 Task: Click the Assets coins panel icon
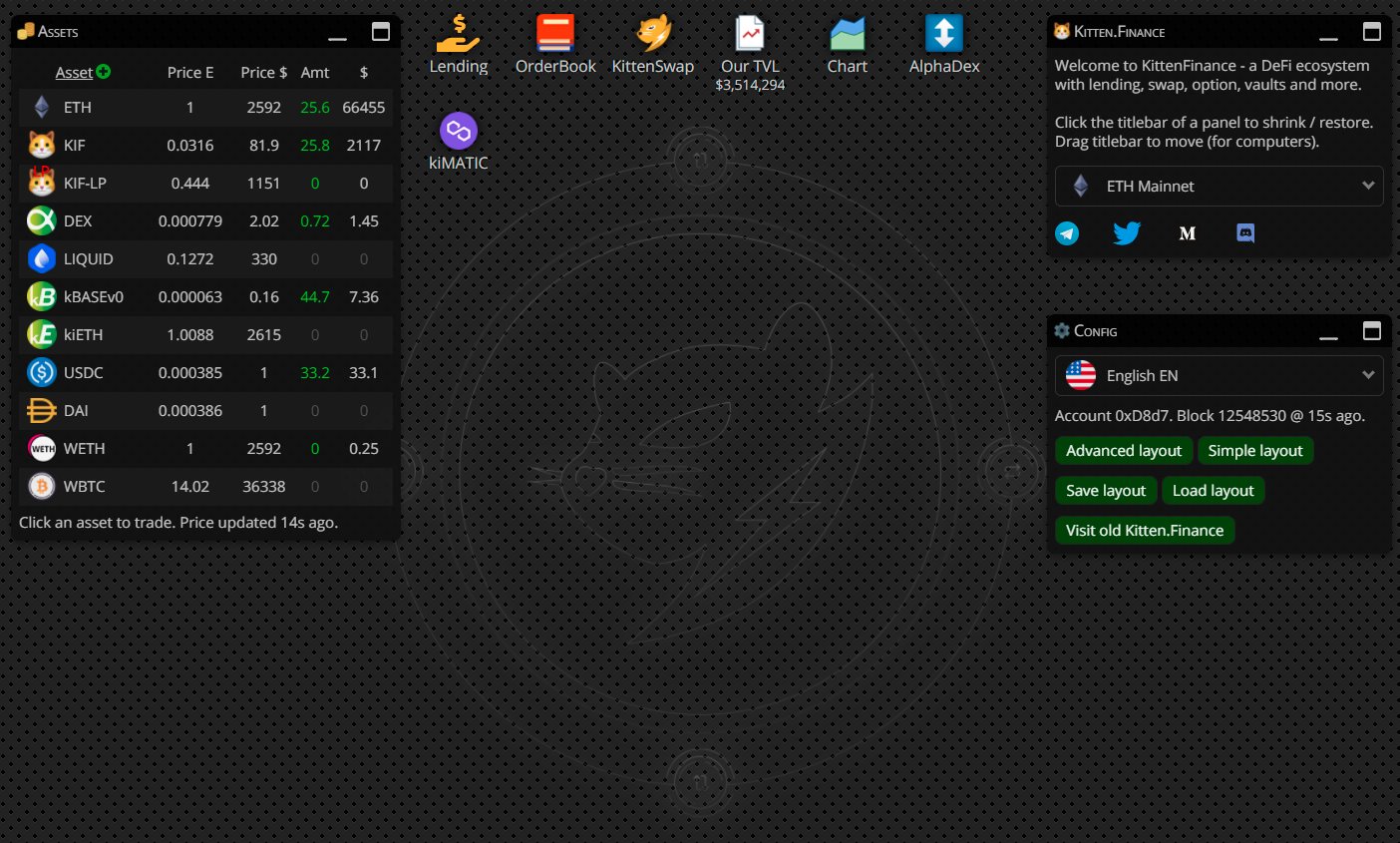[26, 31]
